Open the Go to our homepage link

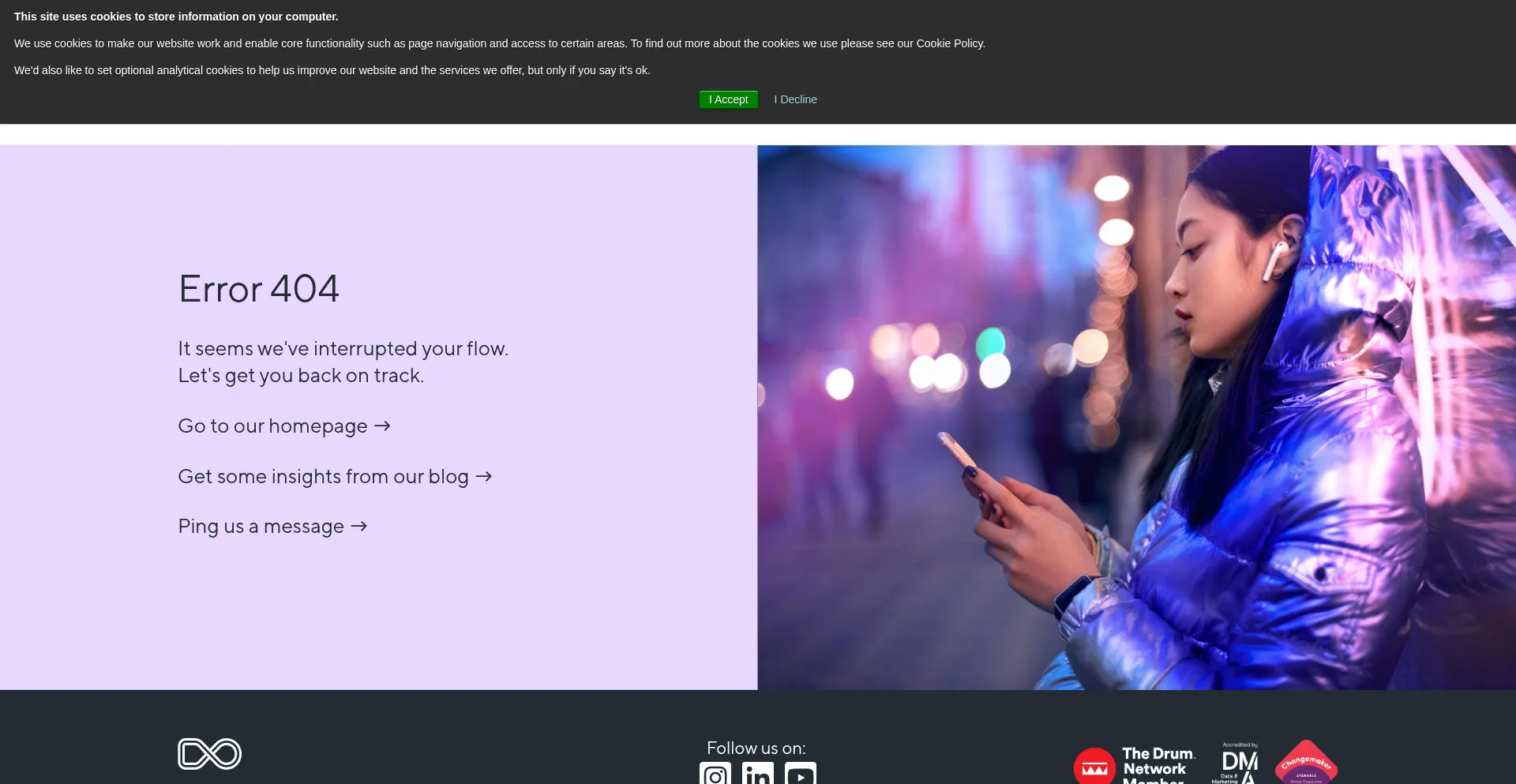coord(284,426)
